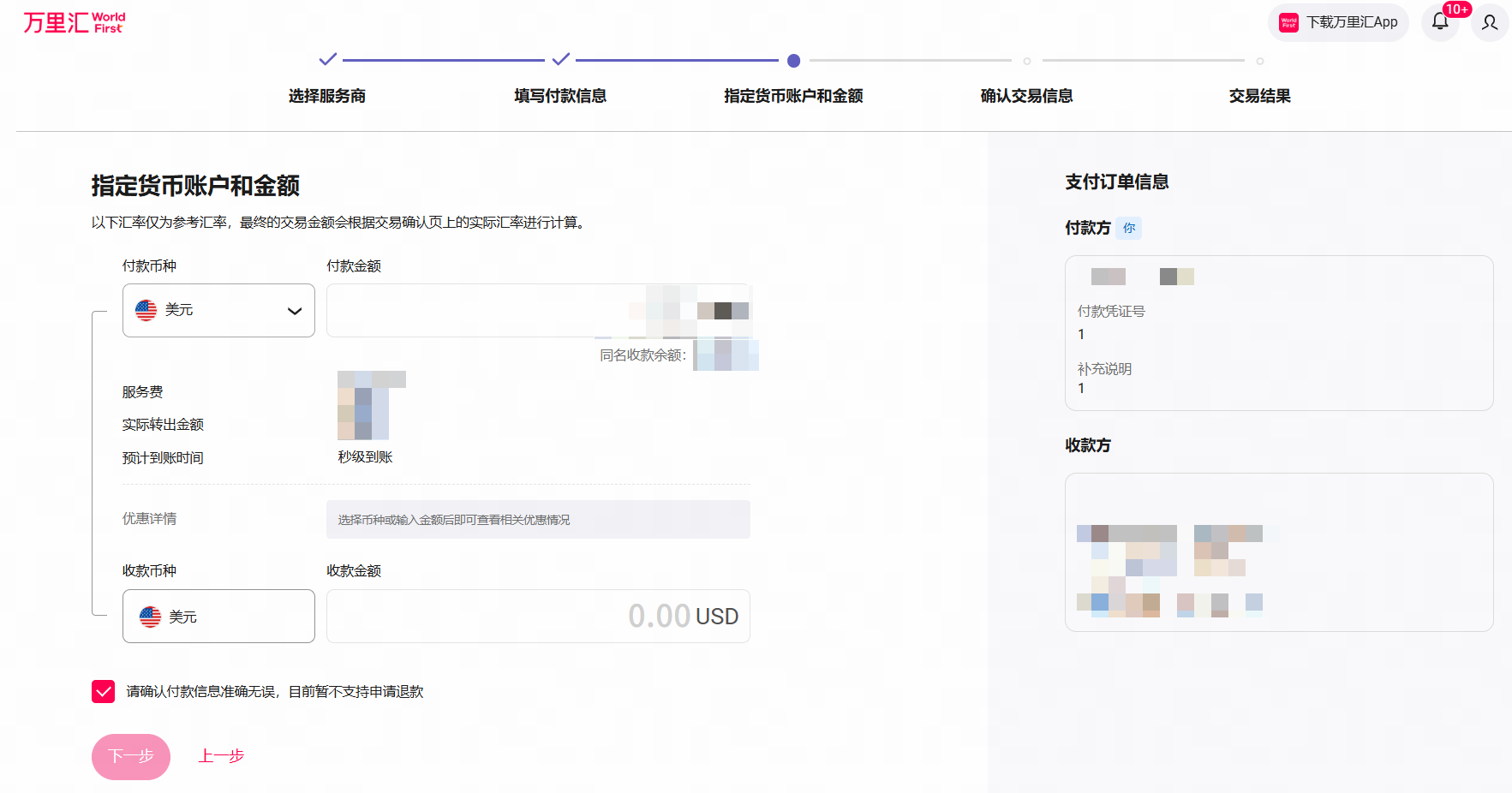This screenshot has width=1512, height=793.
Task: Click the 收款金额 USD field
Action: 538,617
